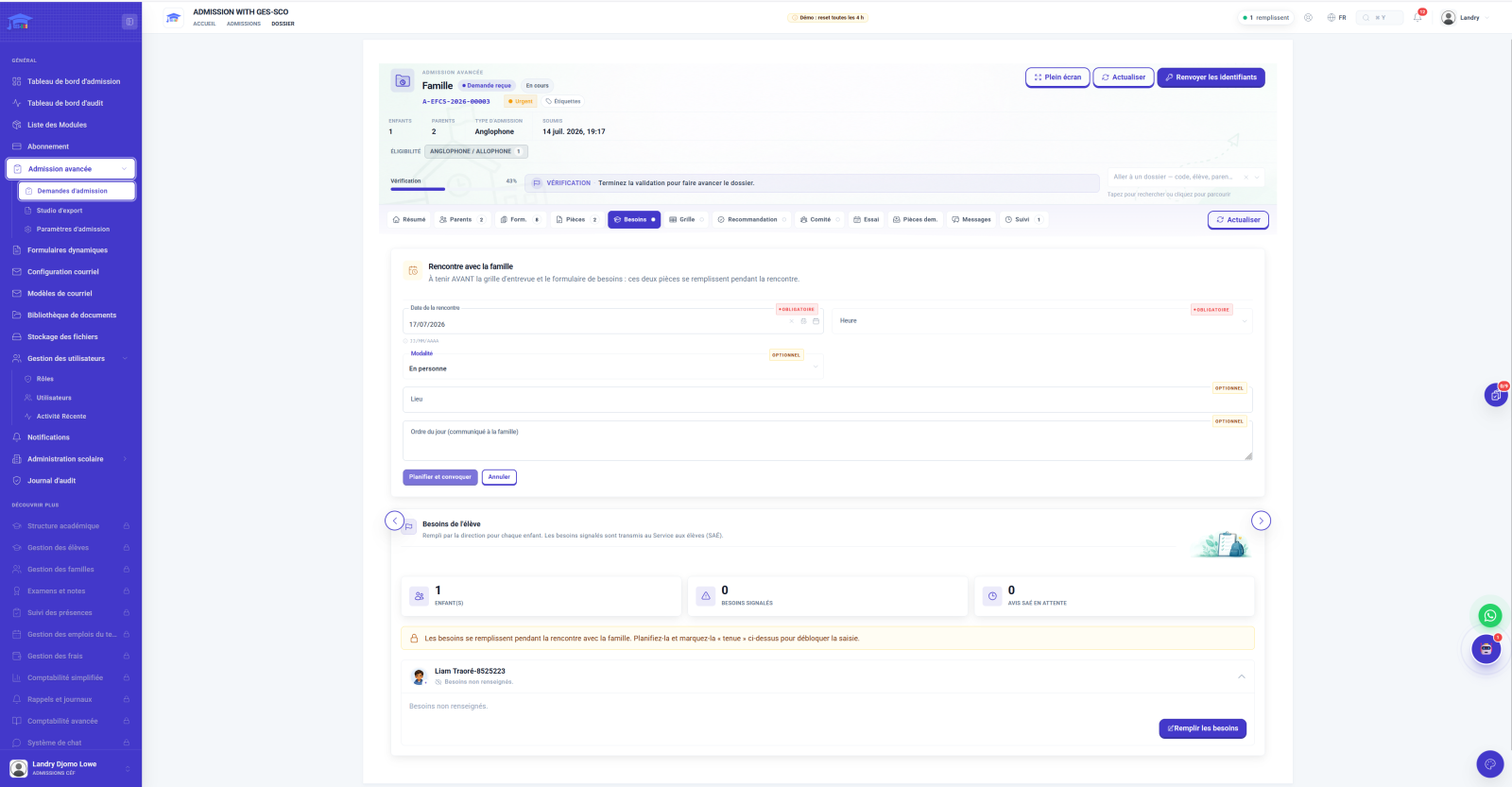Click the Lieu input field
This screenshot has height=787, width=1512.
[x=828, y=399]
